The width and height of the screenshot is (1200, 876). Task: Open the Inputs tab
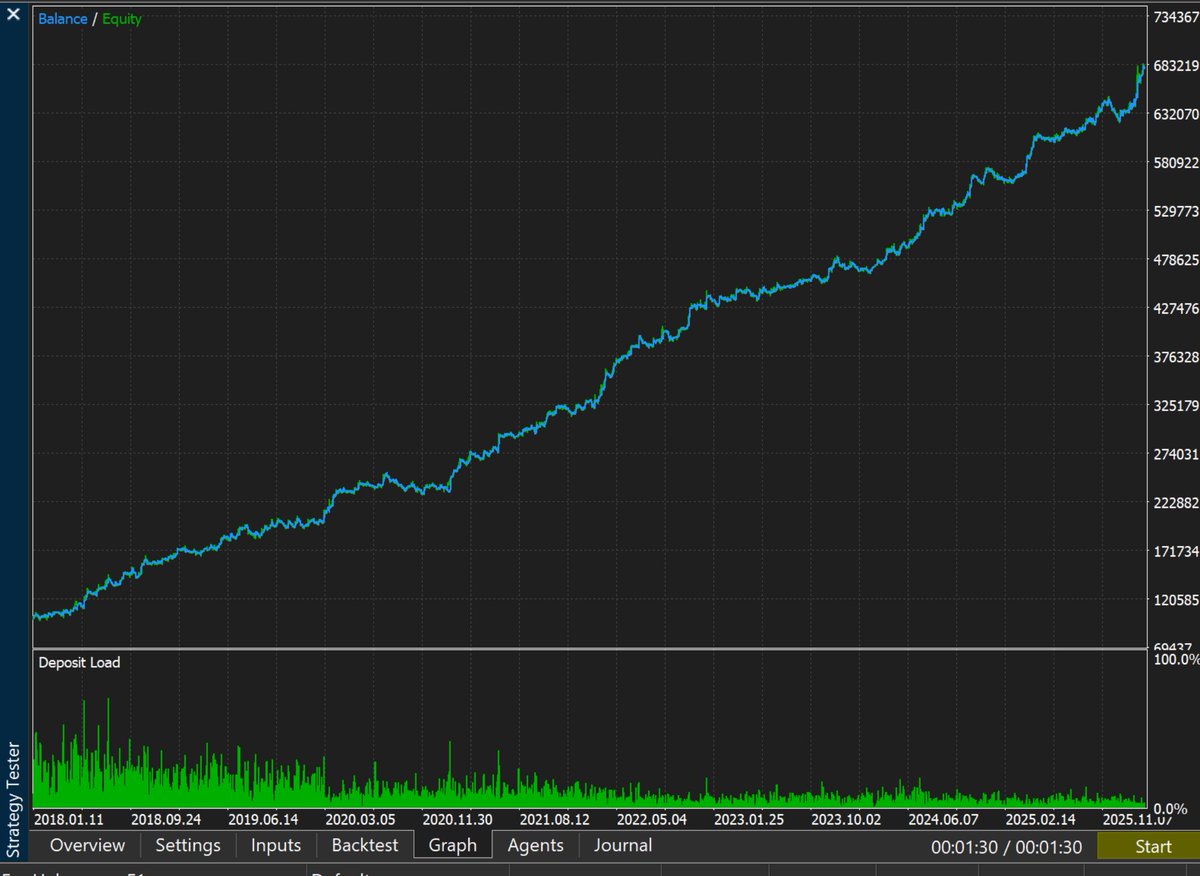[x=276, y=845]
